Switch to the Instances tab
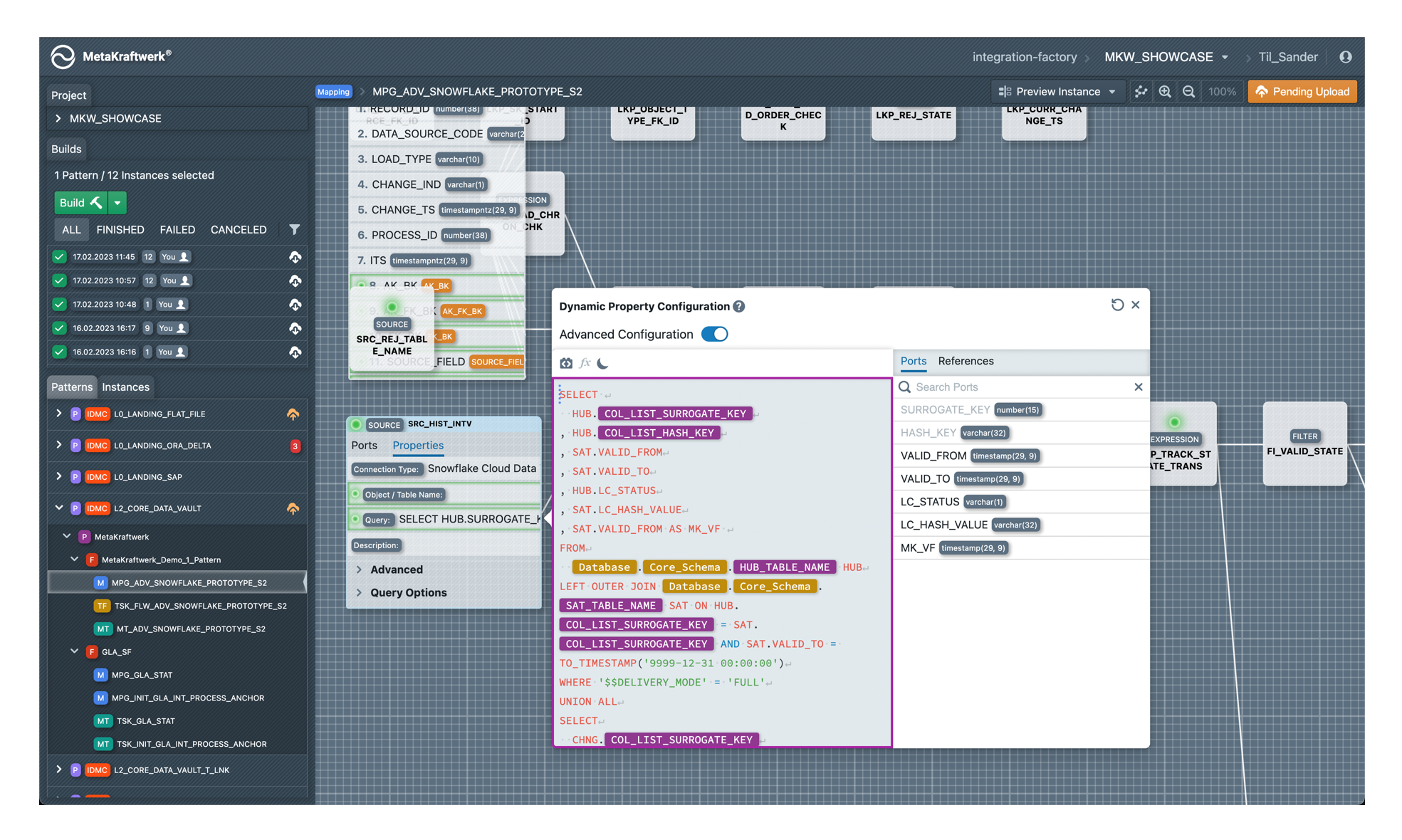Screen dimensions: 1402x840 (x=125, y=387)
